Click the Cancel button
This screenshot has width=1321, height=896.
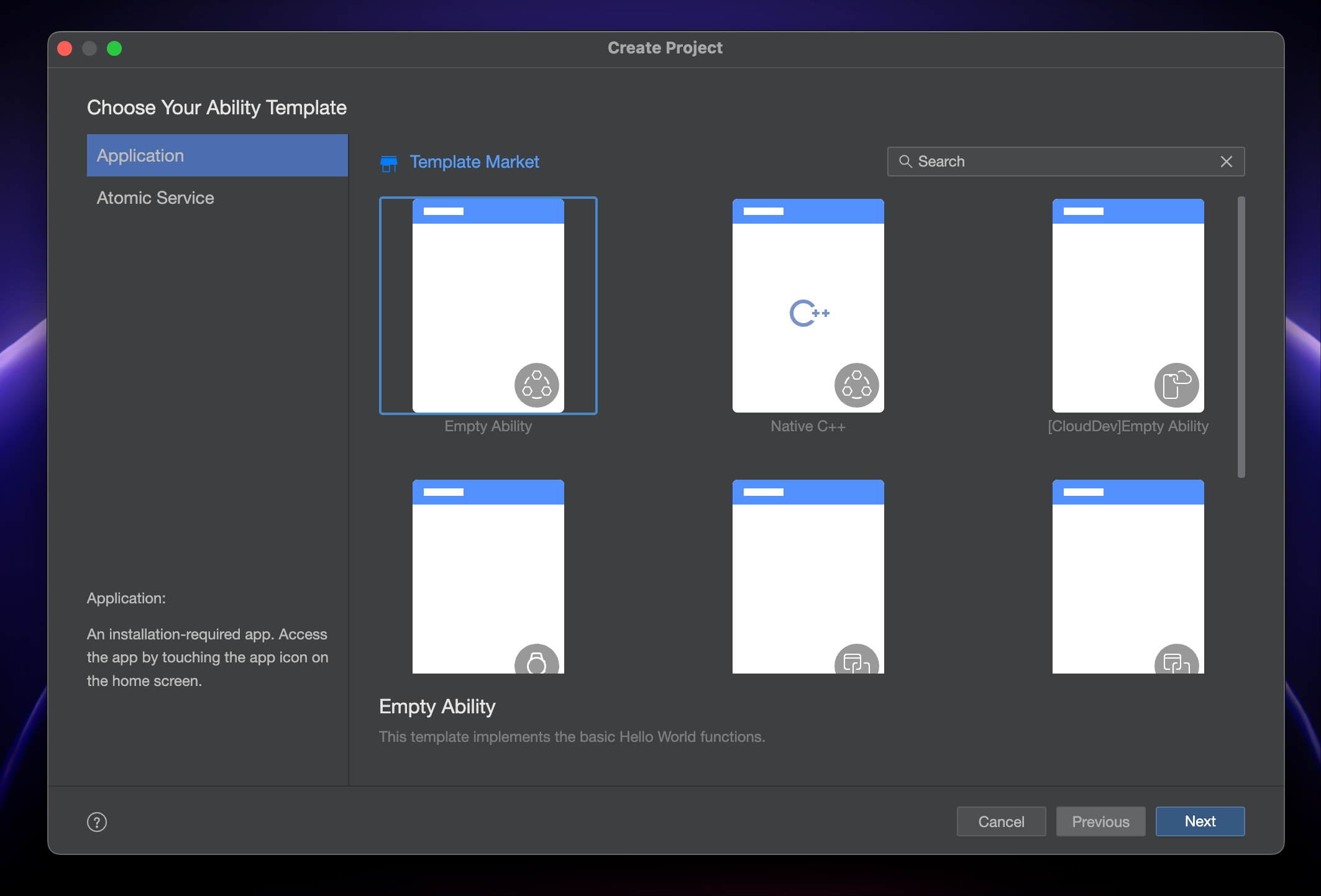(x=1002, y=821)
